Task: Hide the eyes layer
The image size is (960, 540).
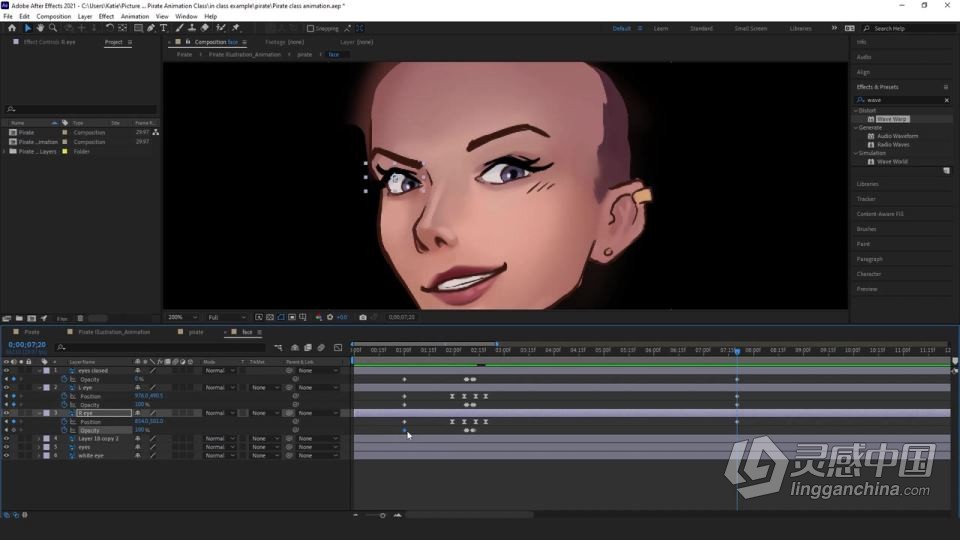Action: tap(6, 447)
